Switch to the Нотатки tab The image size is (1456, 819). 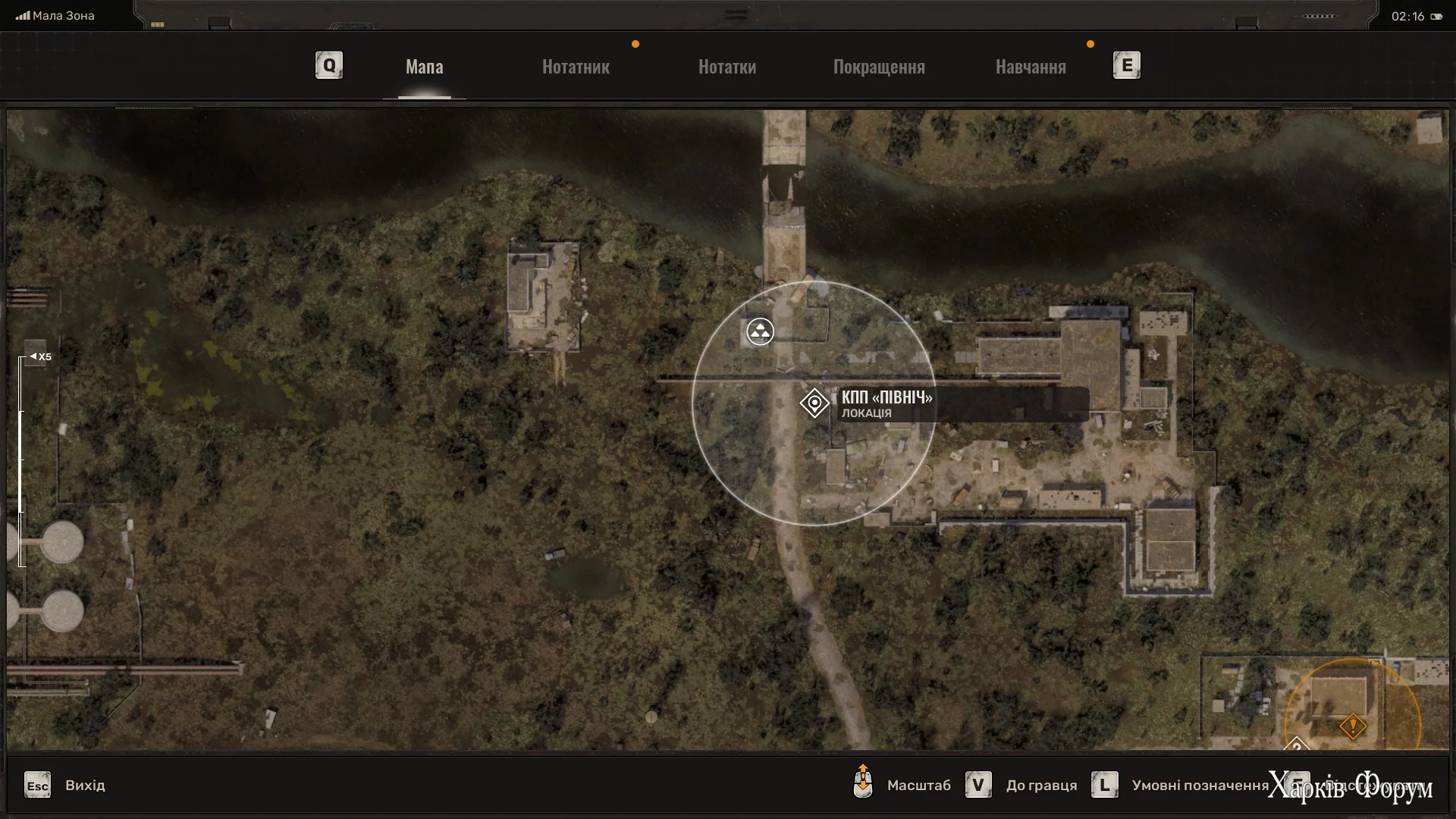726,67
